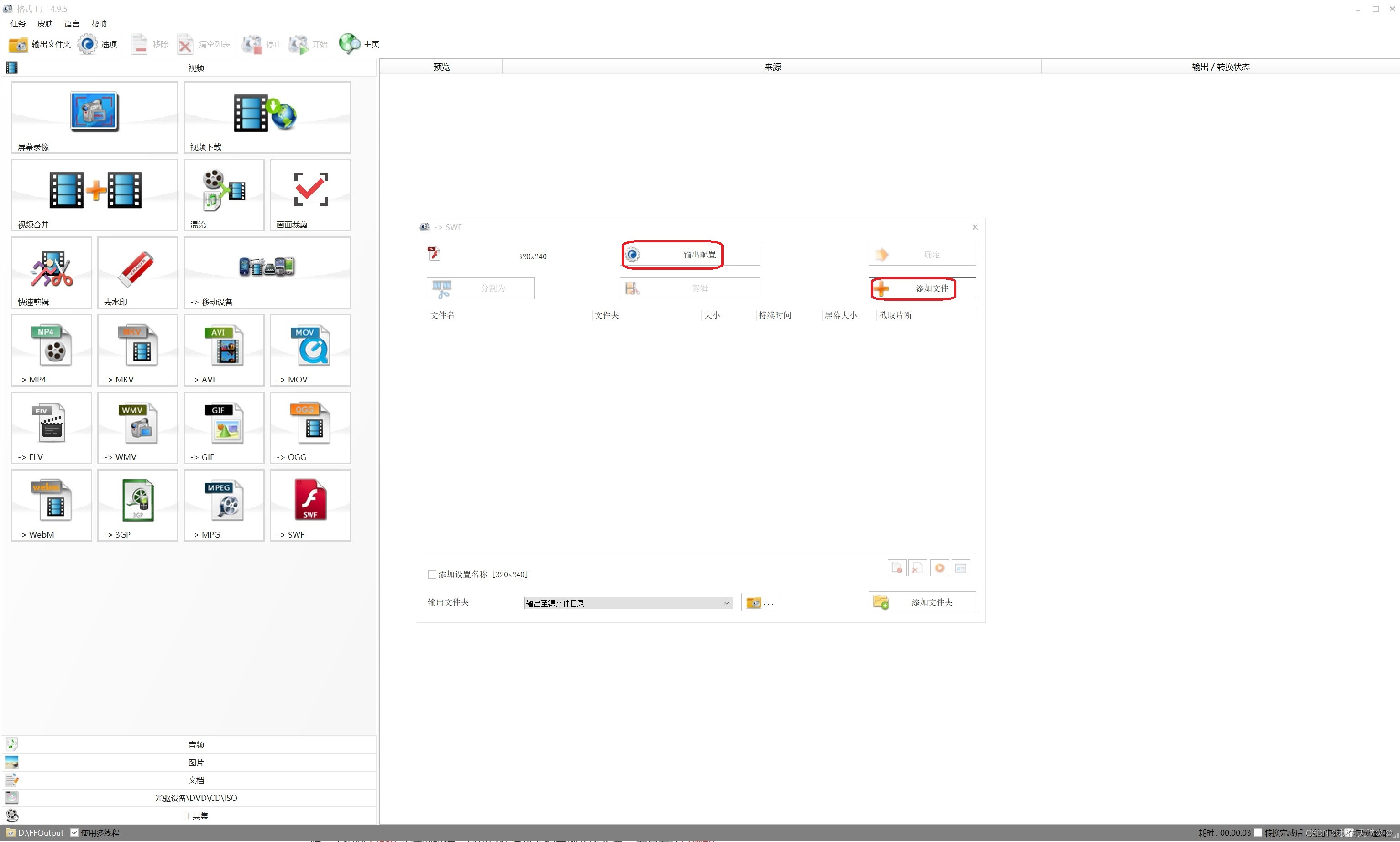Image resolution: width=1400 pixels, height=842 pixels.
Task: Select the -> SWF Flash icon
Action: click(310, 504)
